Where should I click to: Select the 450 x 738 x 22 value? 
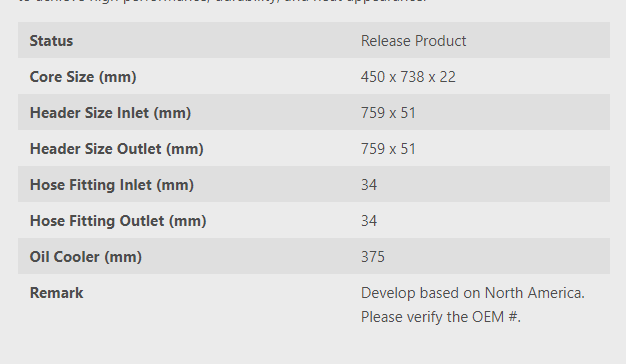click(408, 77)
